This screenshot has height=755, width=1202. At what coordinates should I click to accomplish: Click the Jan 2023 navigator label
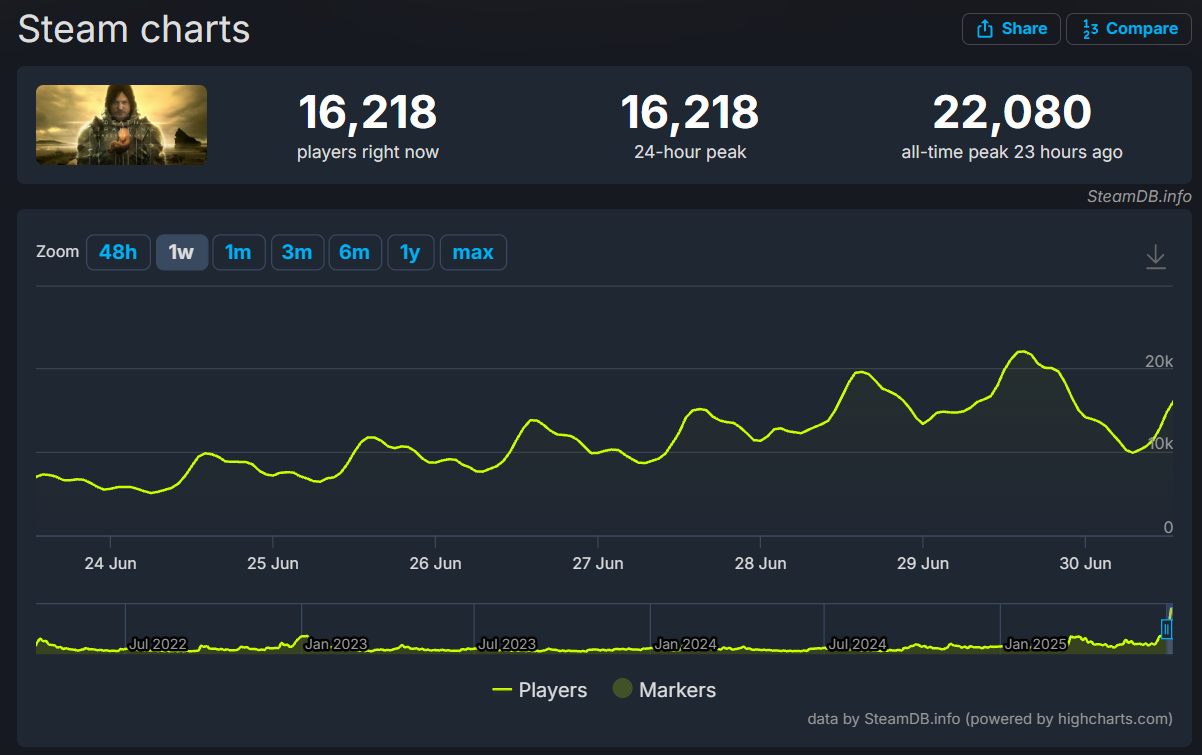336,644
